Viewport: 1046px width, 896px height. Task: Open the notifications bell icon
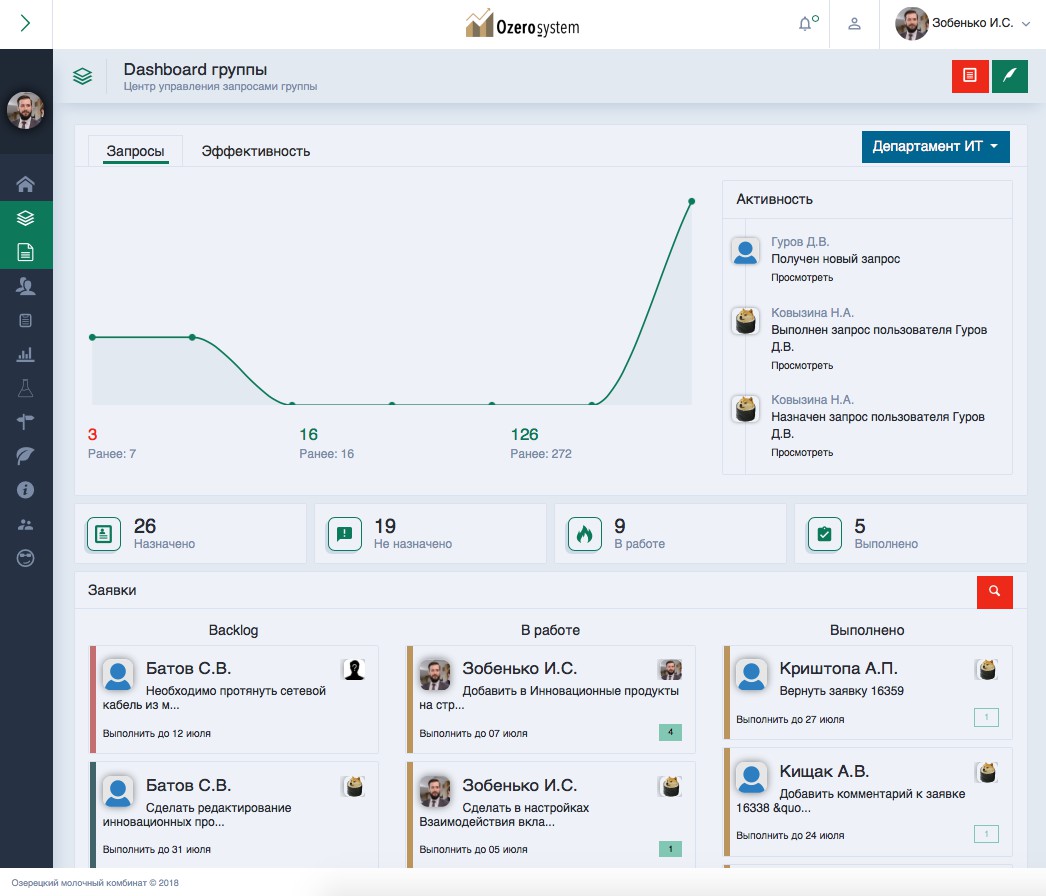pos(807,24)
